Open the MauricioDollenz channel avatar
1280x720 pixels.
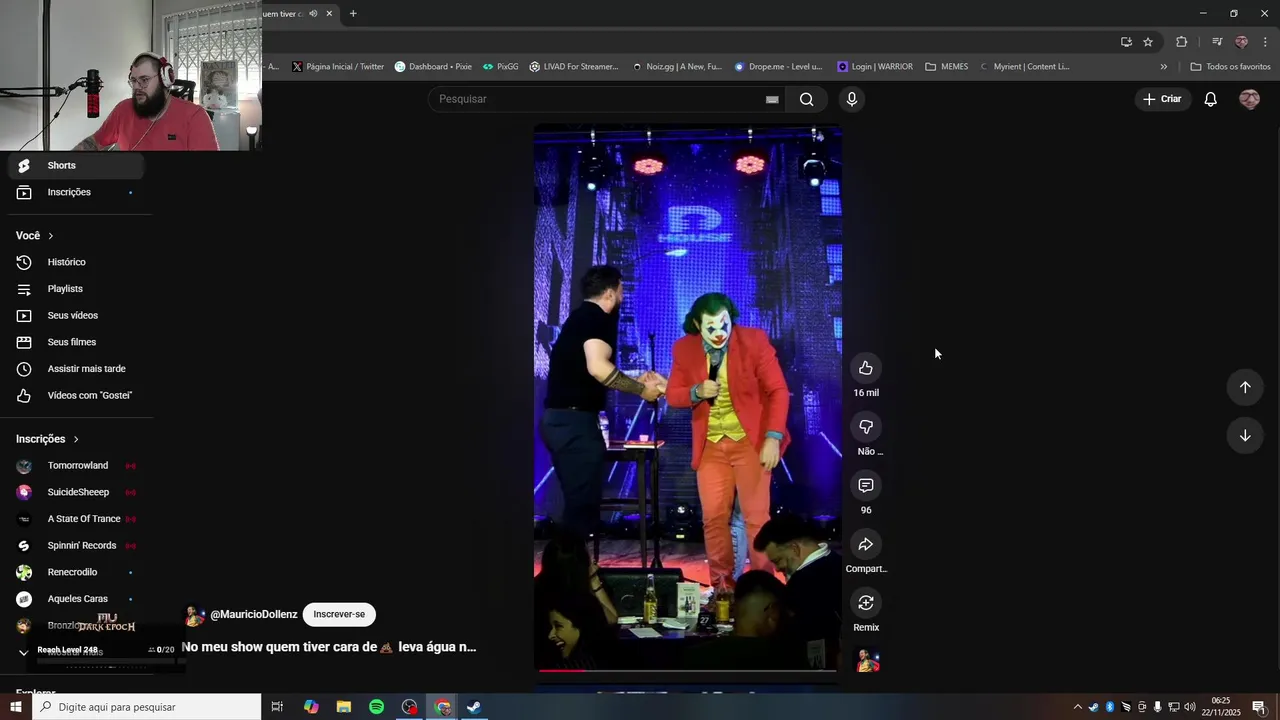tap(195, 615)
